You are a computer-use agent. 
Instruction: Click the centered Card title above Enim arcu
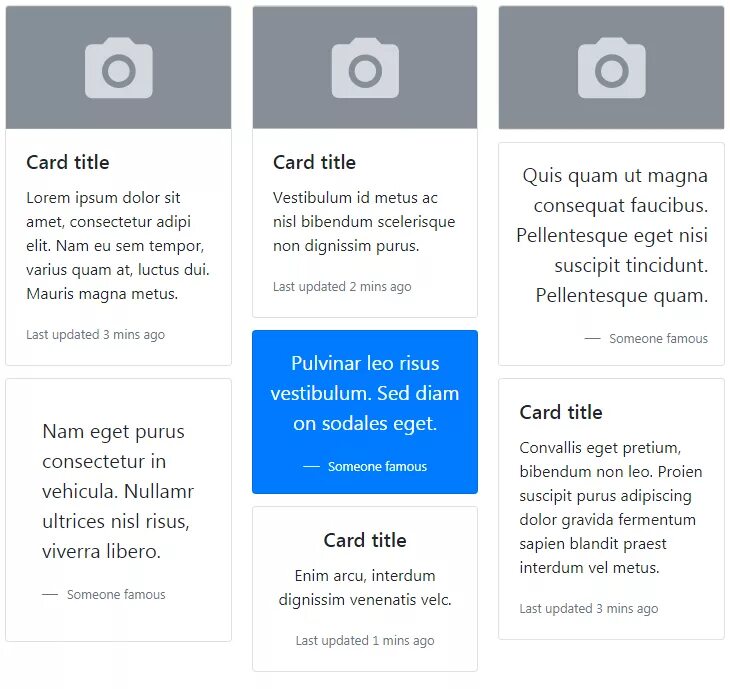(x=365, y=540)
